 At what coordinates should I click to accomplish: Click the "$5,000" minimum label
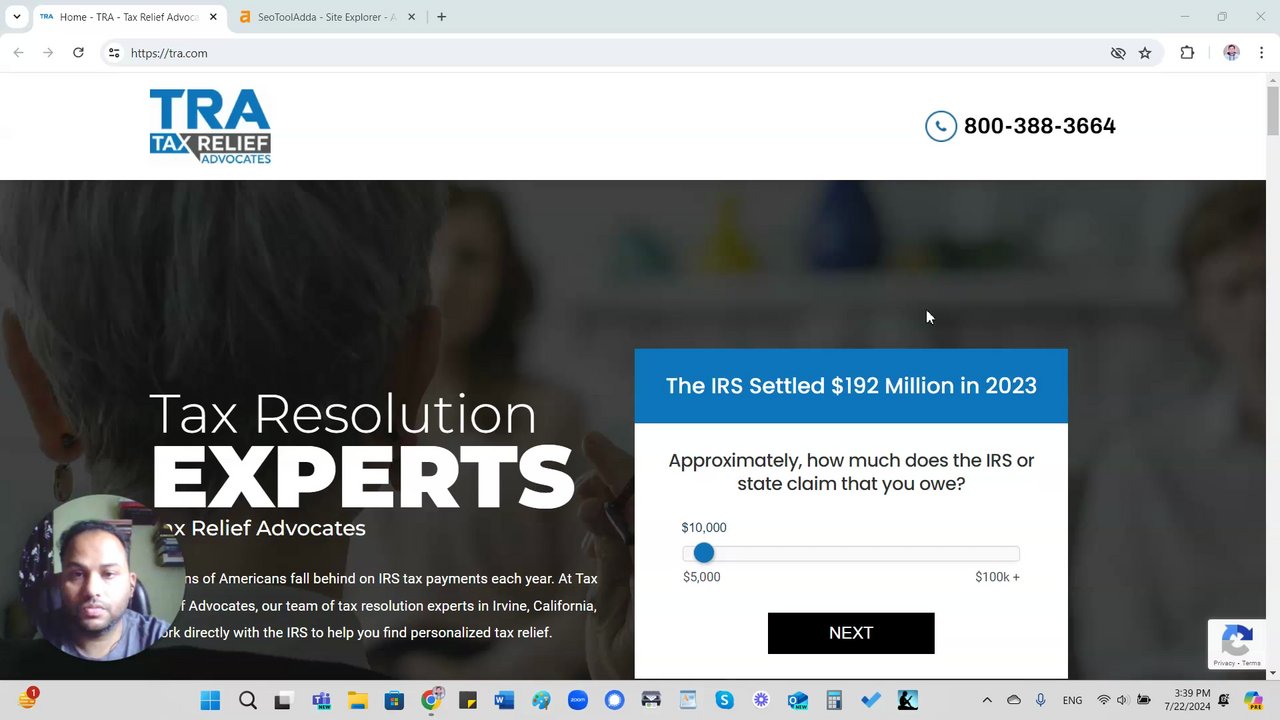701,577
